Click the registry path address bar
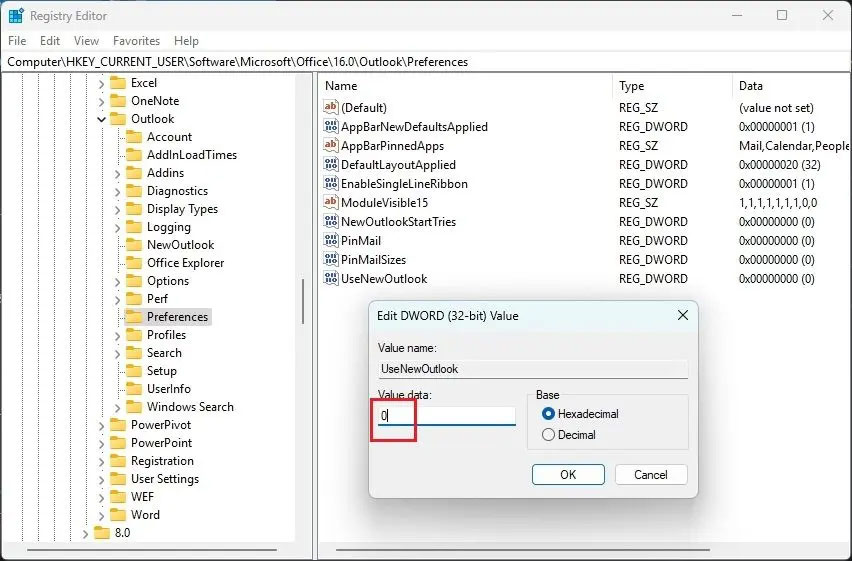 [426, 62]
